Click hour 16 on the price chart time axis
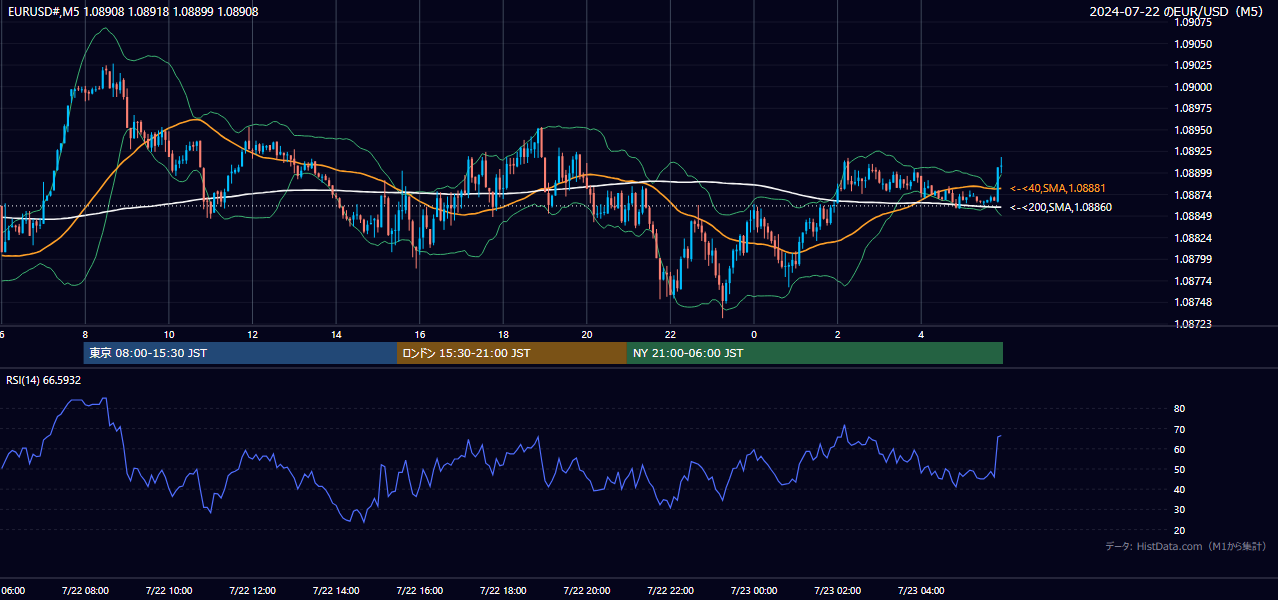1278x600 pixels. pos(420,335)
